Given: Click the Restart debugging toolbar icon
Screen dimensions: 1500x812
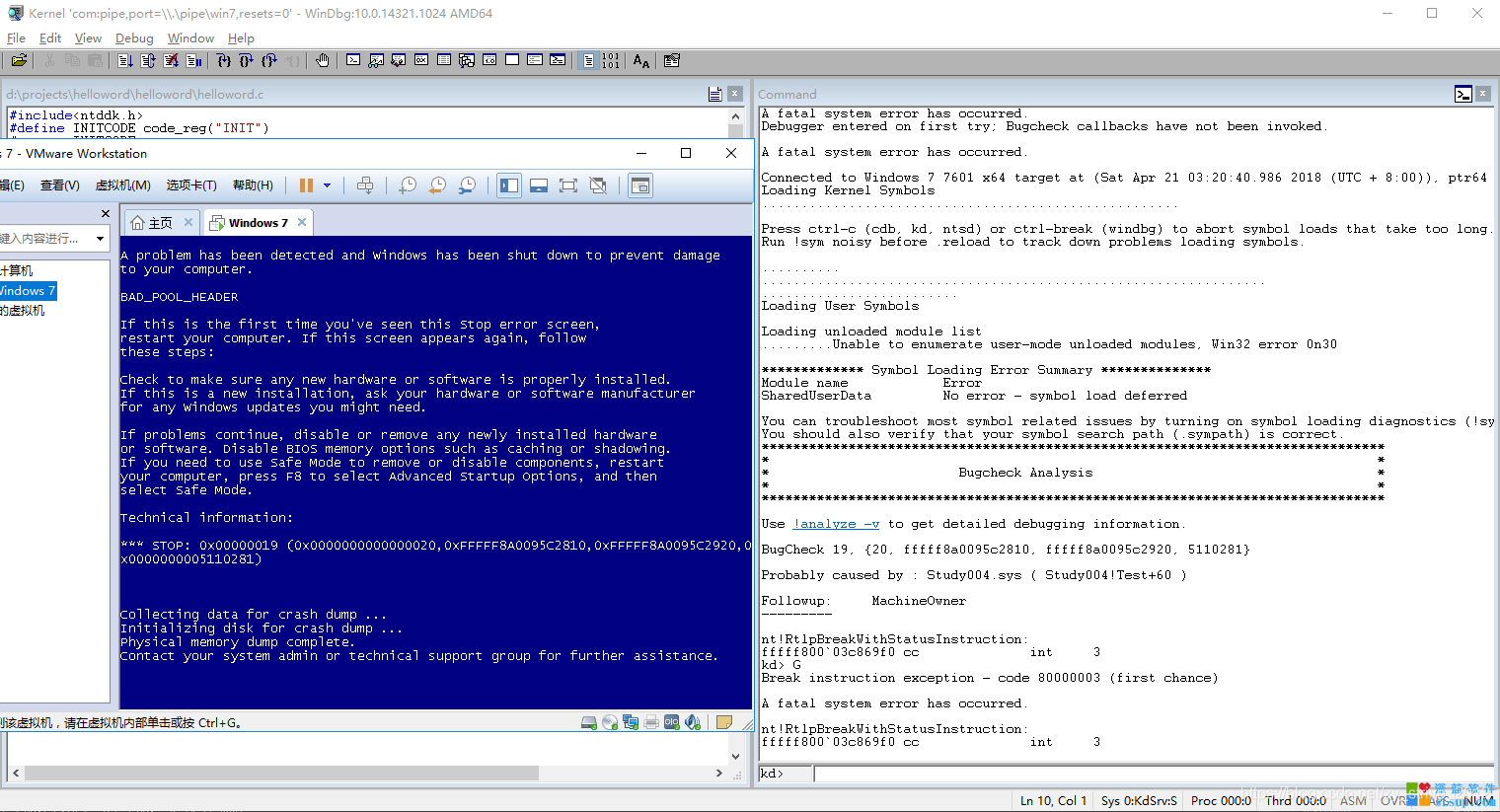Looking at the screenshot, I should tap(148, 60).
